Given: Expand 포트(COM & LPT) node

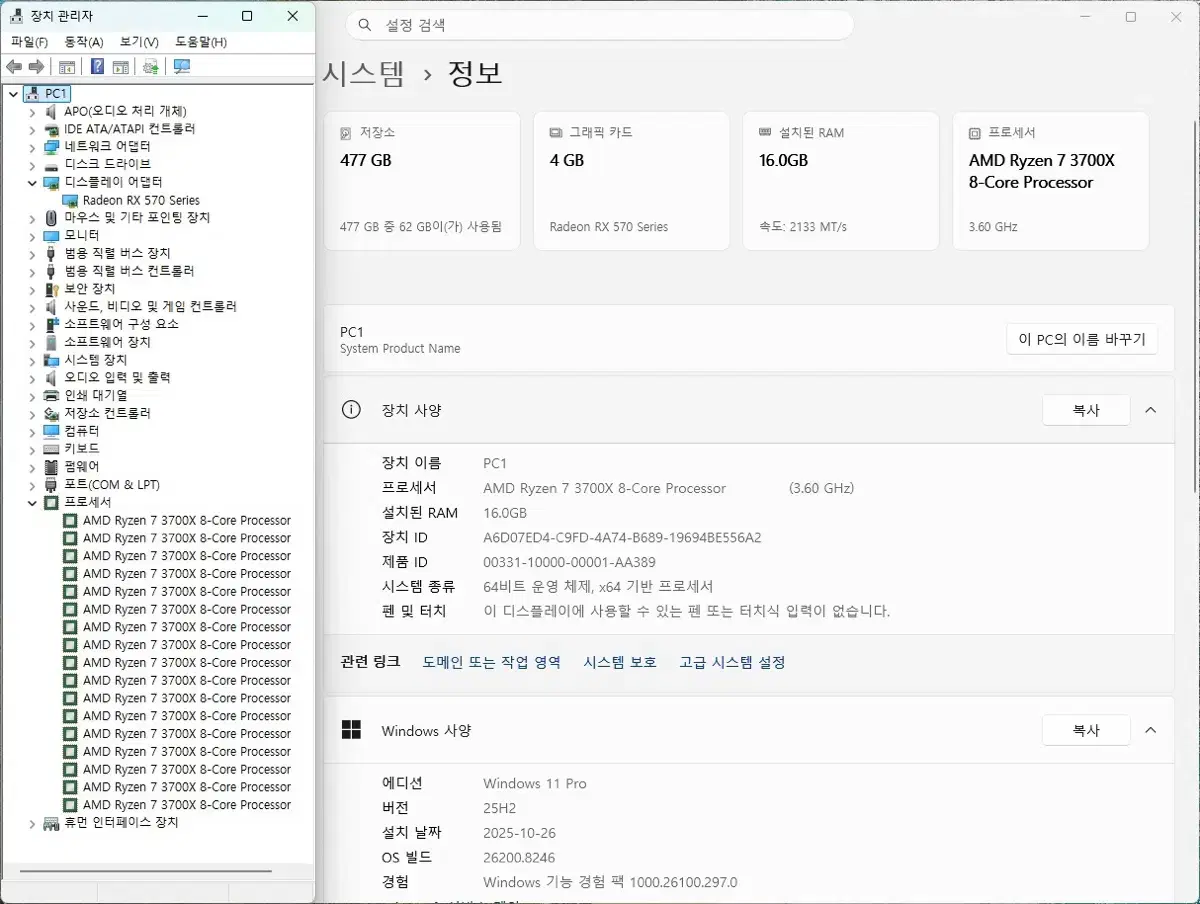Looking at the screenshot, I should (x=32, y=485).
